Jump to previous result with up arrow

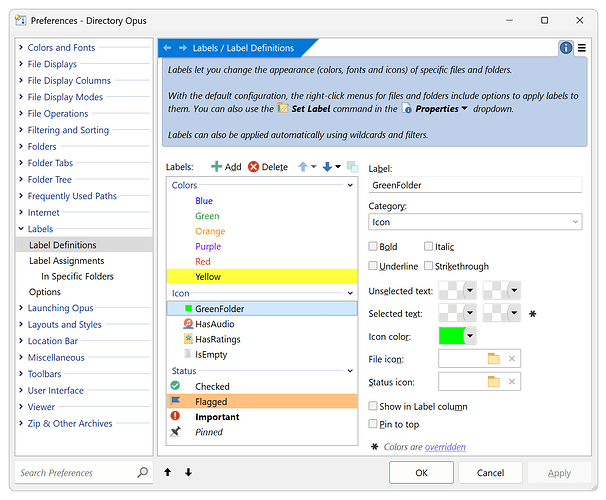point(167,472)
